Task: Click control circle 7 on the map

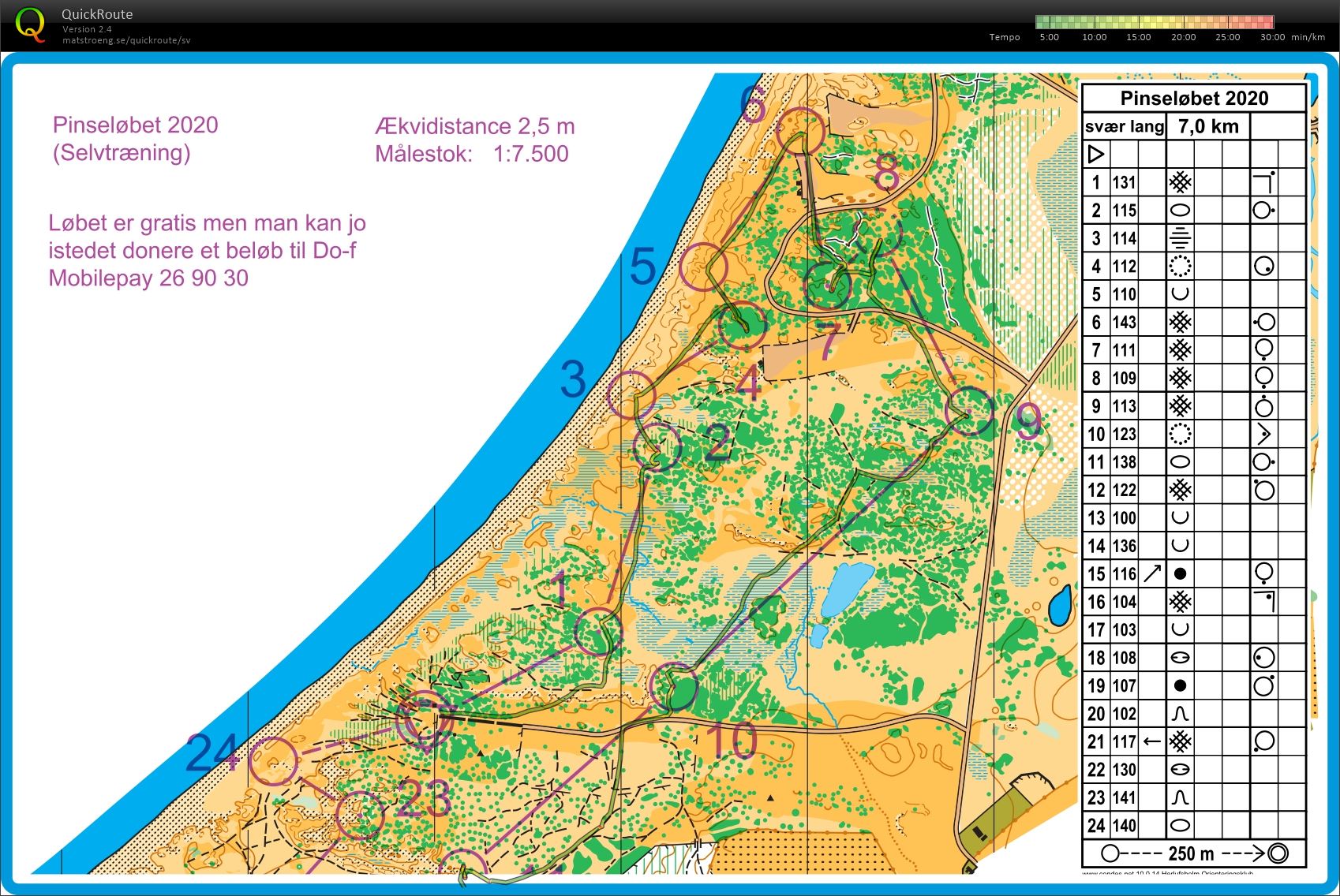Action: coord(827,286)
